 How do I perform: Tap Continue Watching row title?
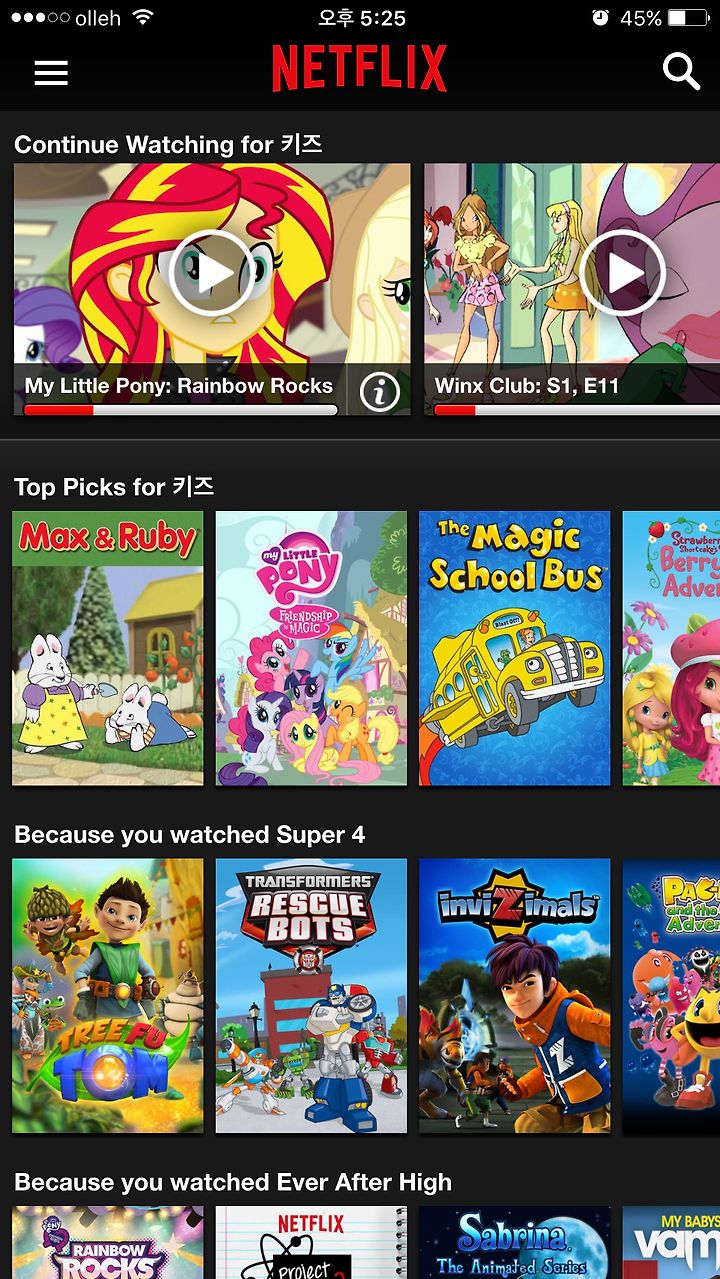click(168, 144)
